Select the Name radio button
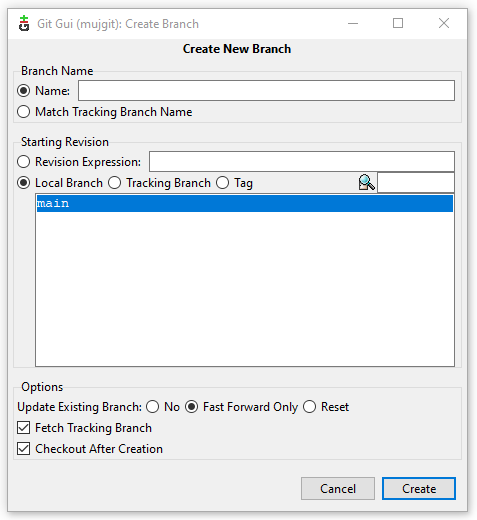Viewport: 477px width, 520px height. point(24,91)
